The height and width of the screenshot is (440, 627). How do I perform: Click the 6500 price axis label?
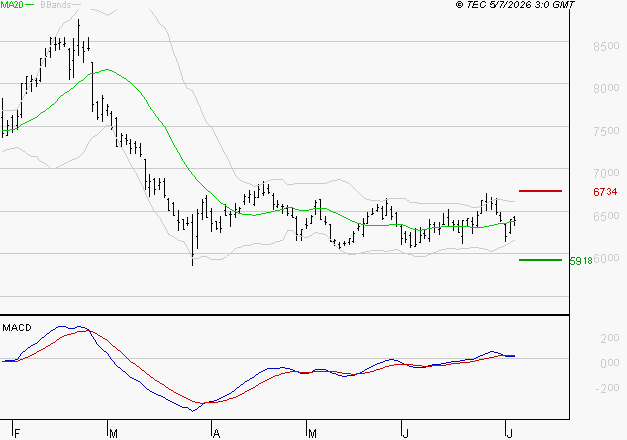tap(606, 216)
